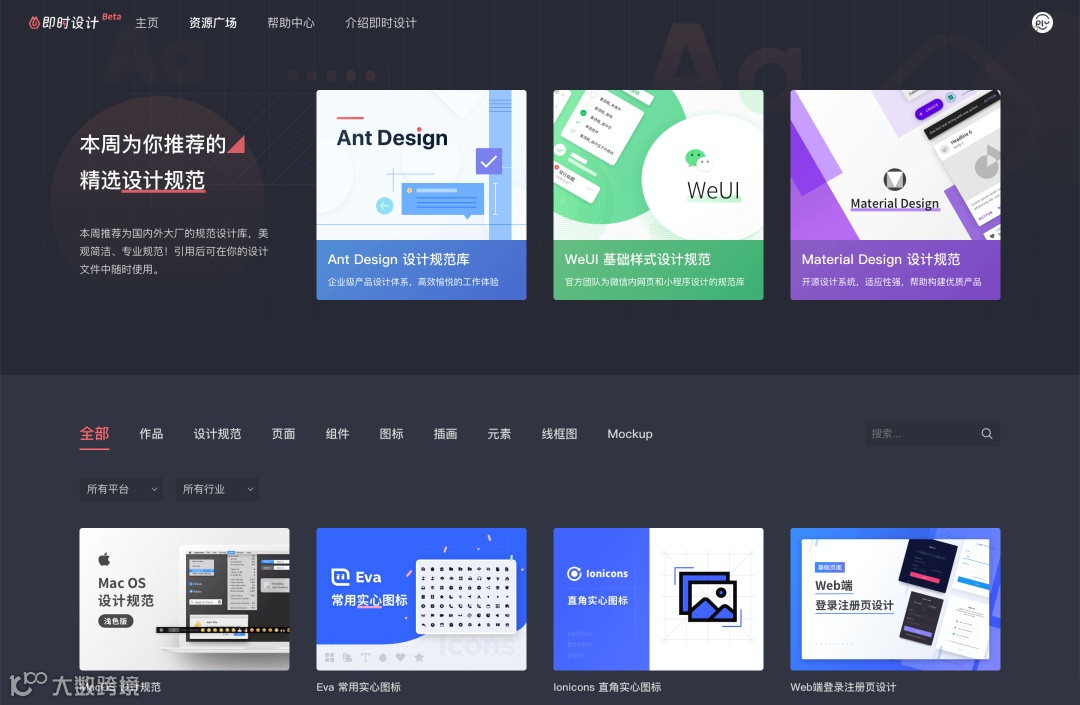This screenshot has height=705, width=1080.
Task: Open the 资源广场 nav item
Action: (x=213, y=23)
